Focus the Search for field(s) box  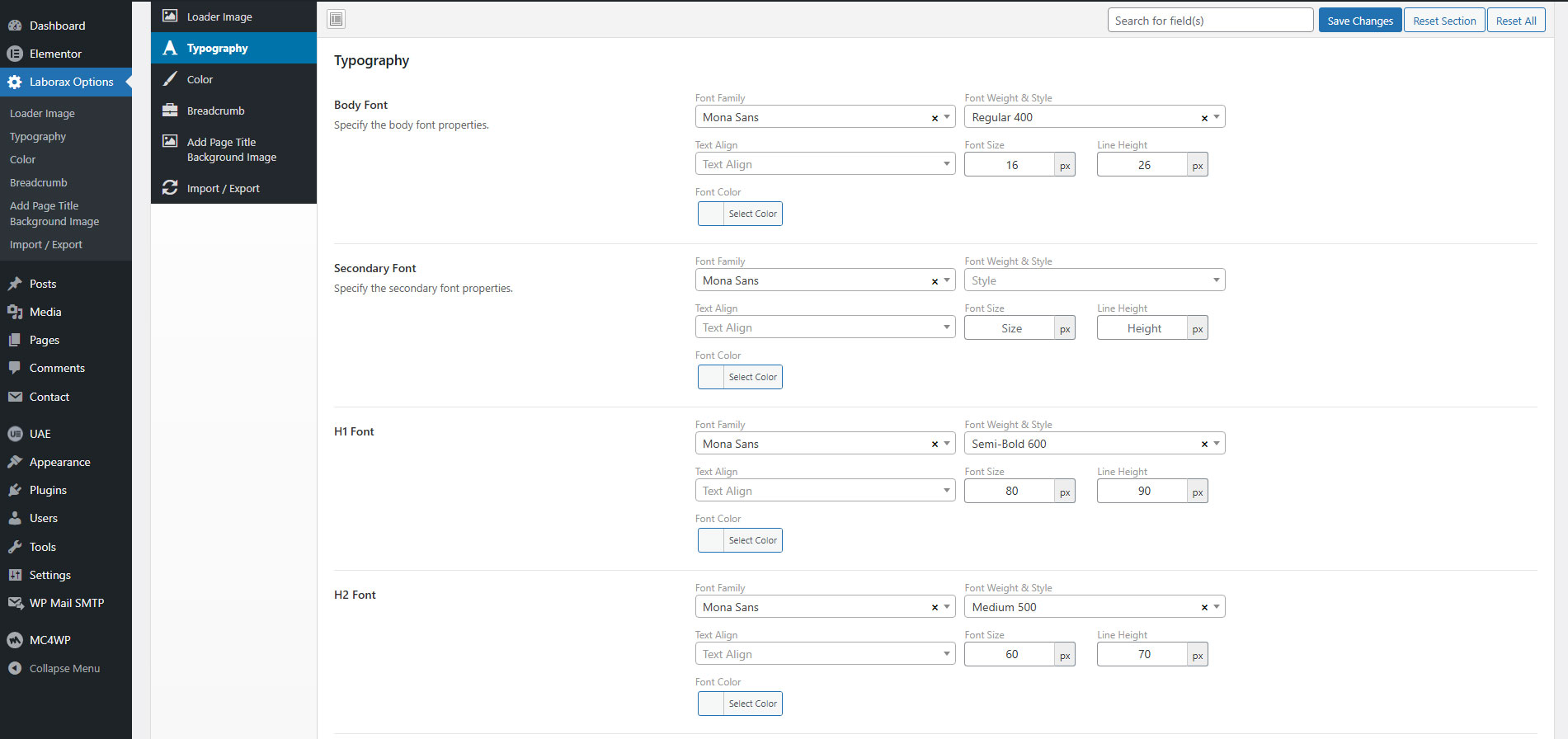[x=1209, y=21]
